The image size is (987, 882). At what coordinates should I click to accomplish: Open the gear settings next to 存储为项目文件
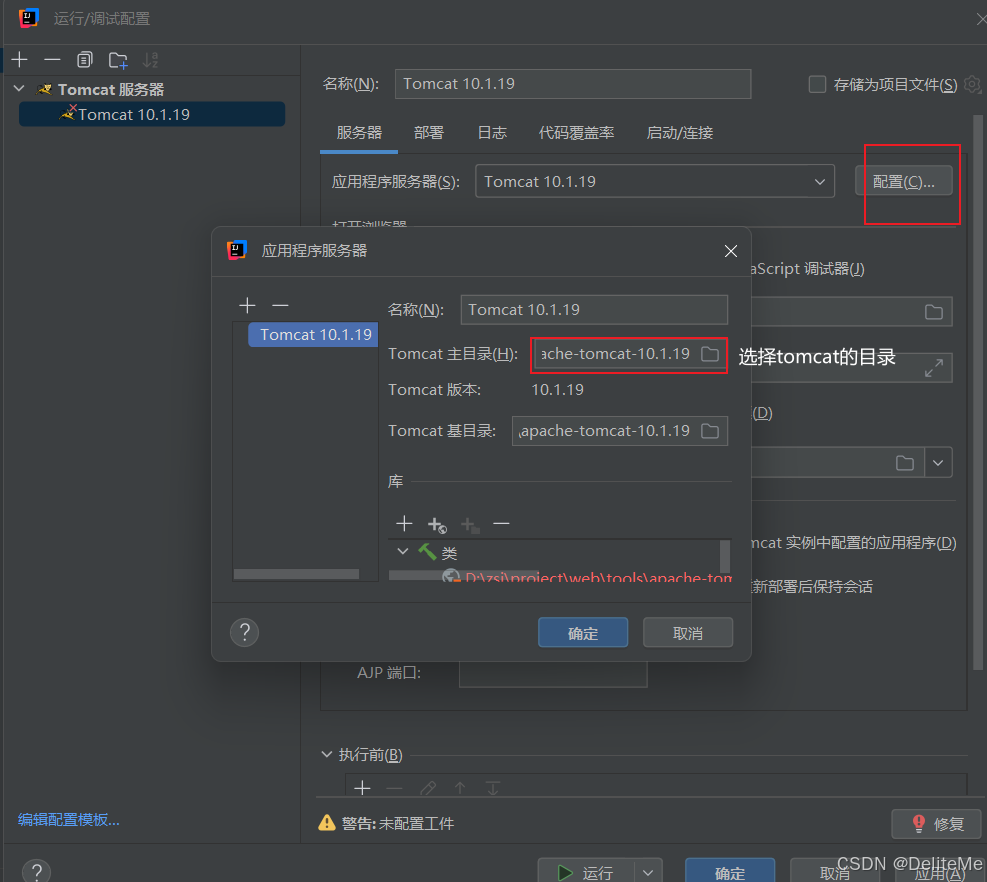973,84
